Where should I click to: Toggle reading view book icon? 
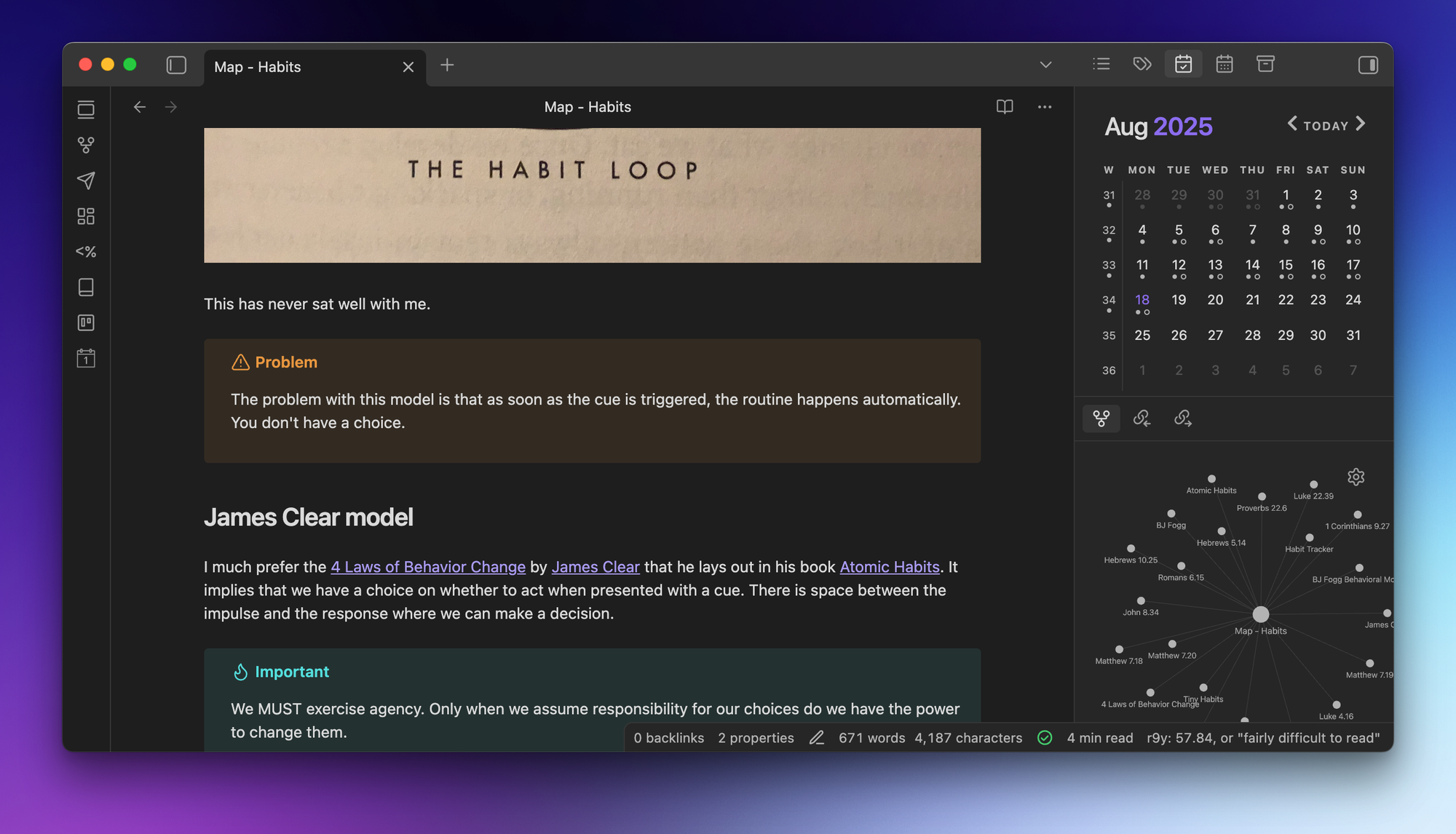pyautogui.click(x=1005, y=107)
